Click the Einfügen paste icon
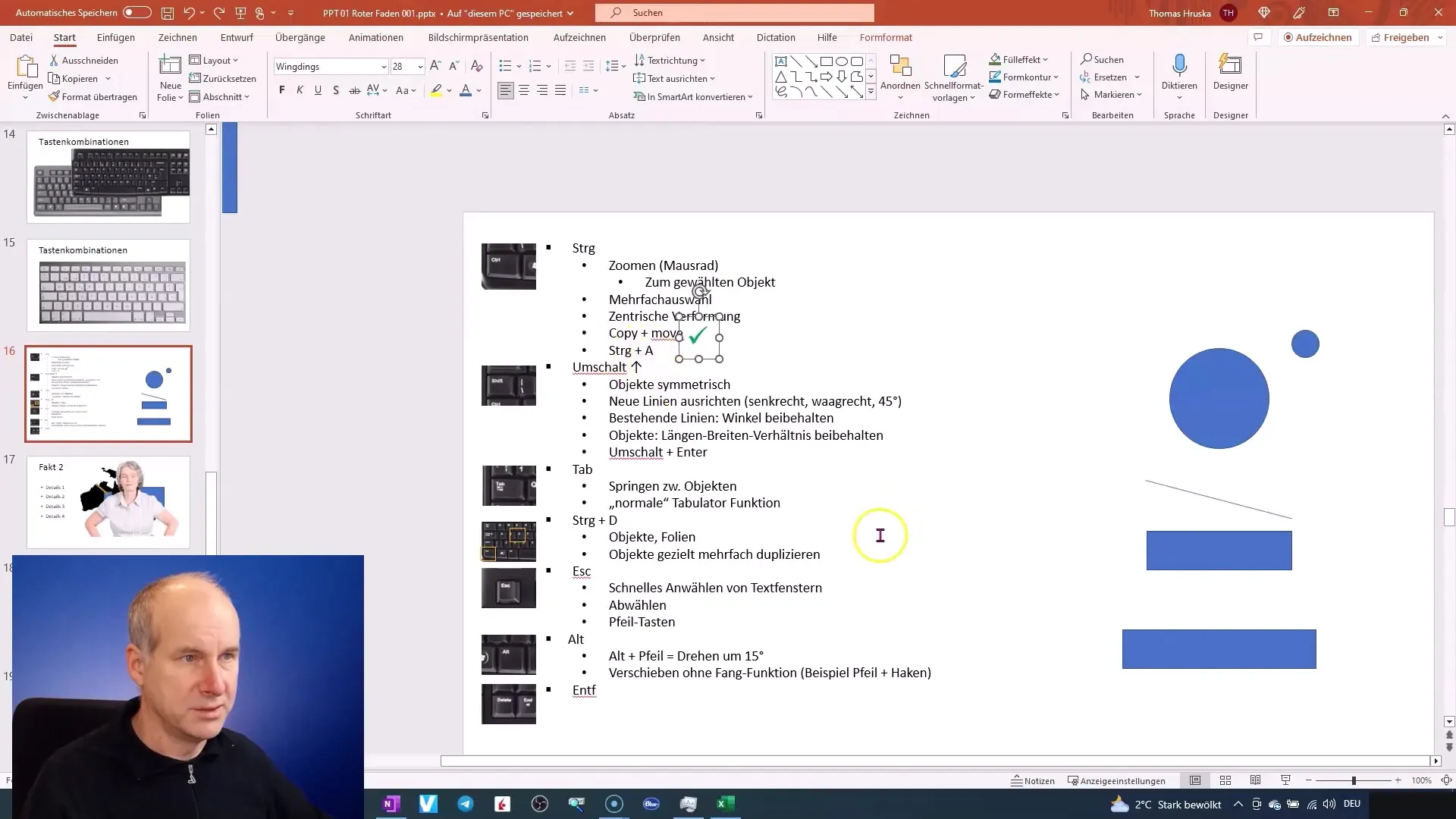 coord(25,67)
